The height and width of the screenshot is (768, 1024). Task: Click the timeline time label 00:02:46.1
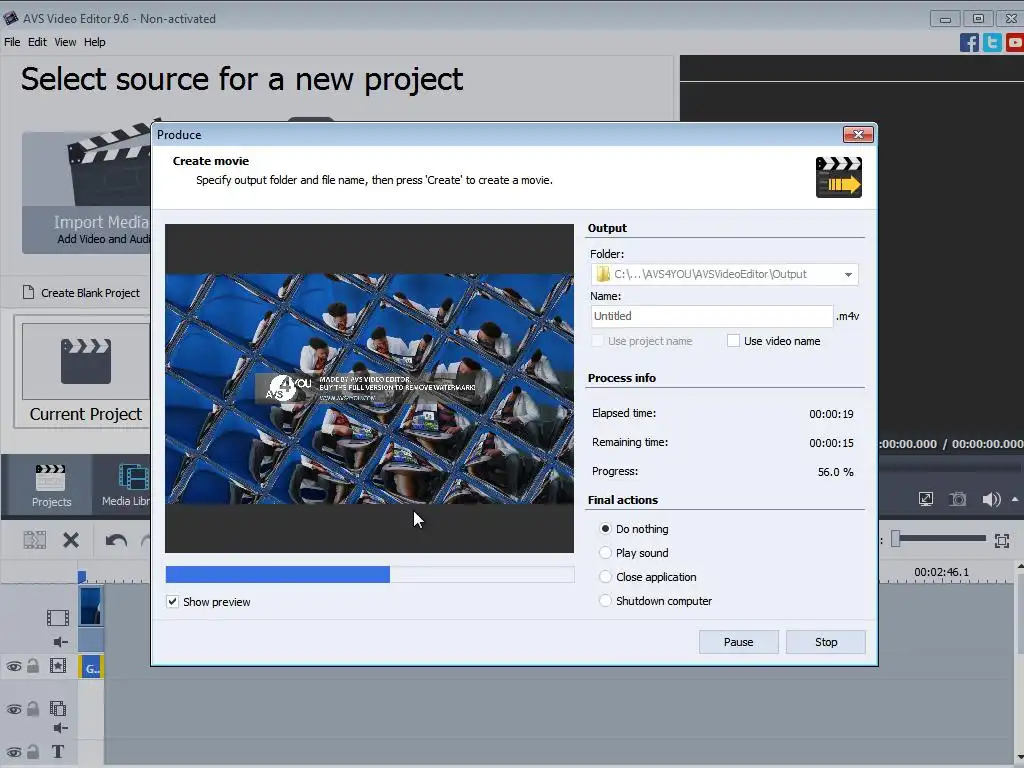[x=941, y=572]
